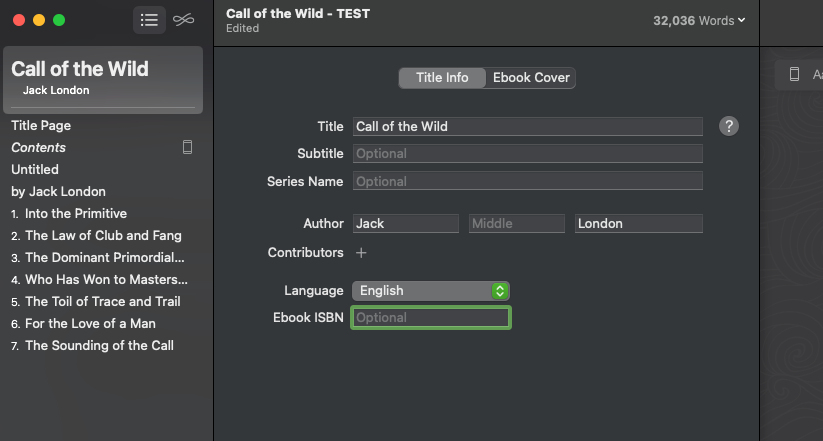
Task: Switch to the Title Info tab
Action: tap(442, 78)
